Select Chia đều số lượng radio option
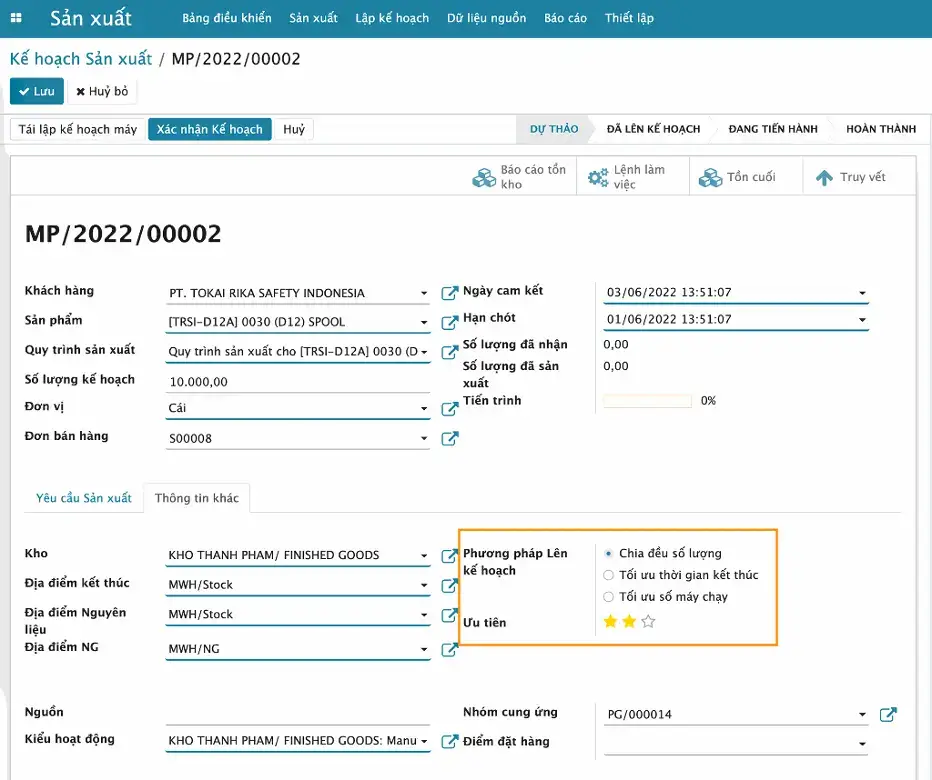The image size is (932, 780). pos(609,553)
